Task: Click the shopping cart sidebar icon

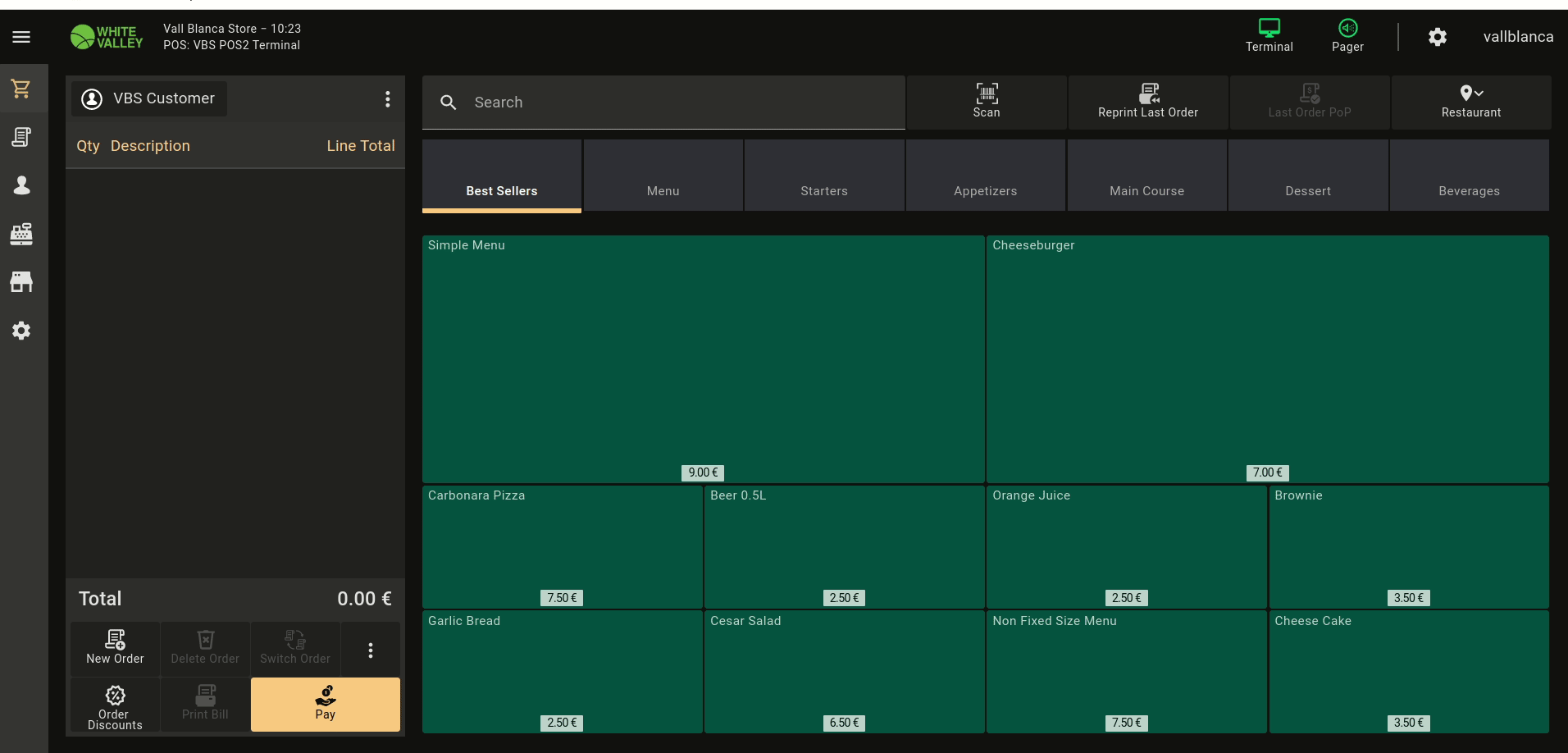Action: [21, 89]
